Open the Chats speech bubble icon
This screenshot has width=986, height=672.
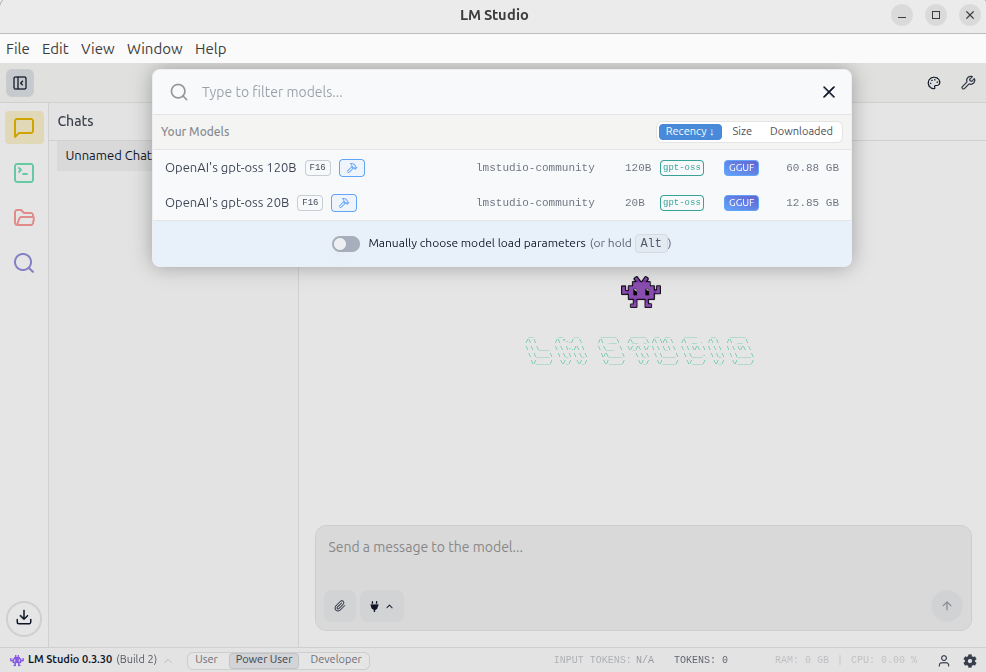[24, 127]
